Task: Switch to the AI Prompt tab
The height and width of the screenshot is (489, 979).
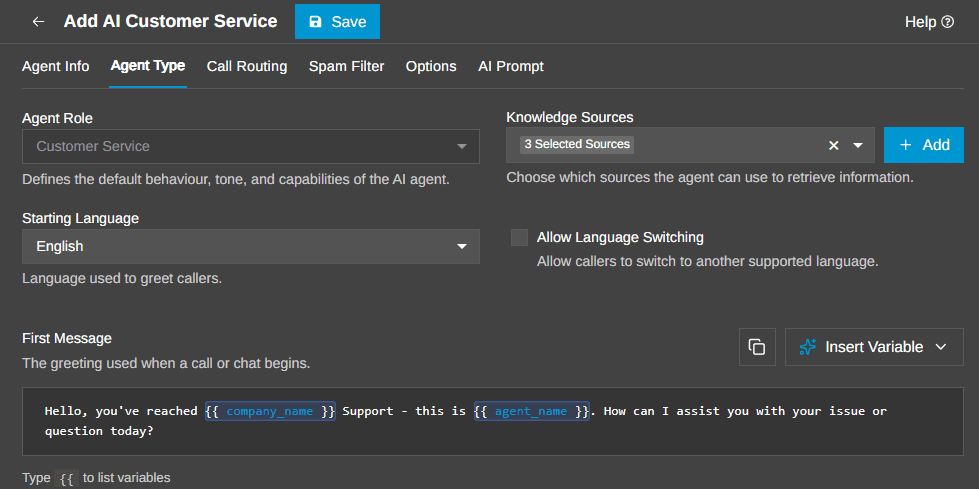Action: (511, 66)
